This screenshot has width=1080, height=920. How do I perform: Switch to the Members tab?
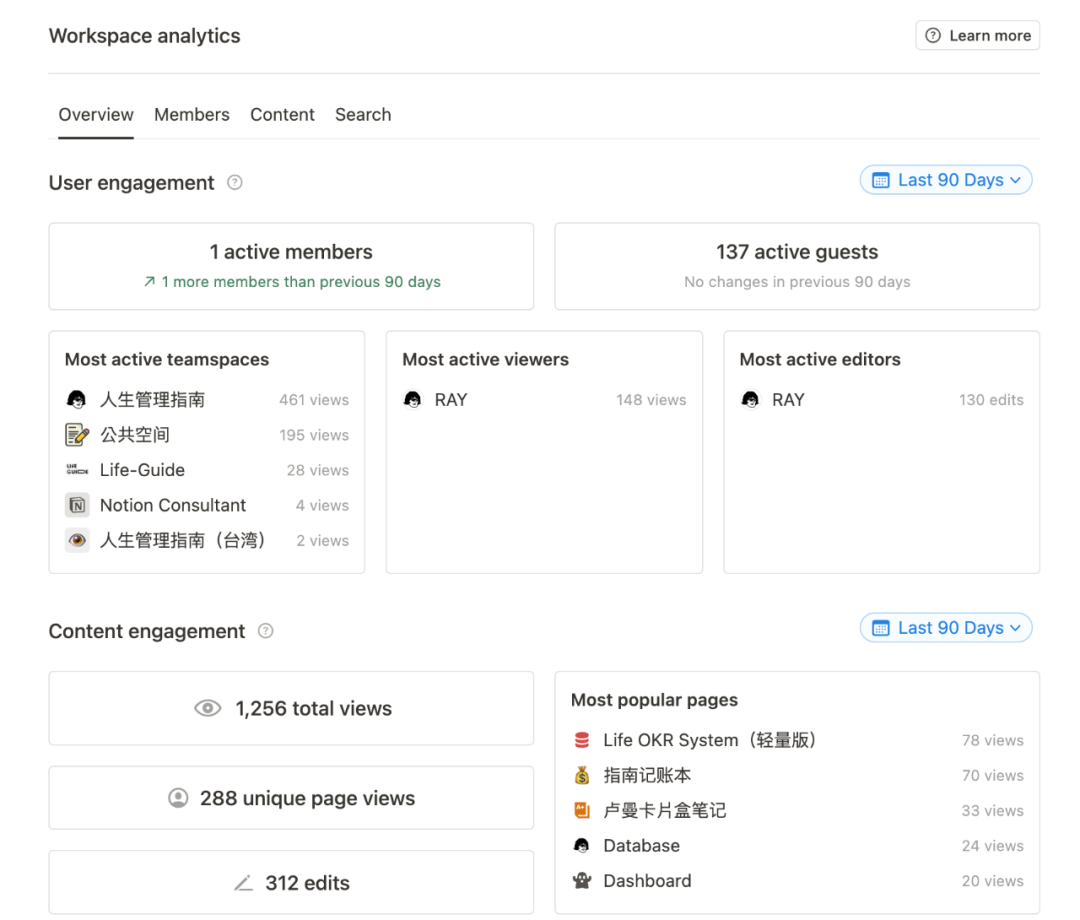point(191,114)
